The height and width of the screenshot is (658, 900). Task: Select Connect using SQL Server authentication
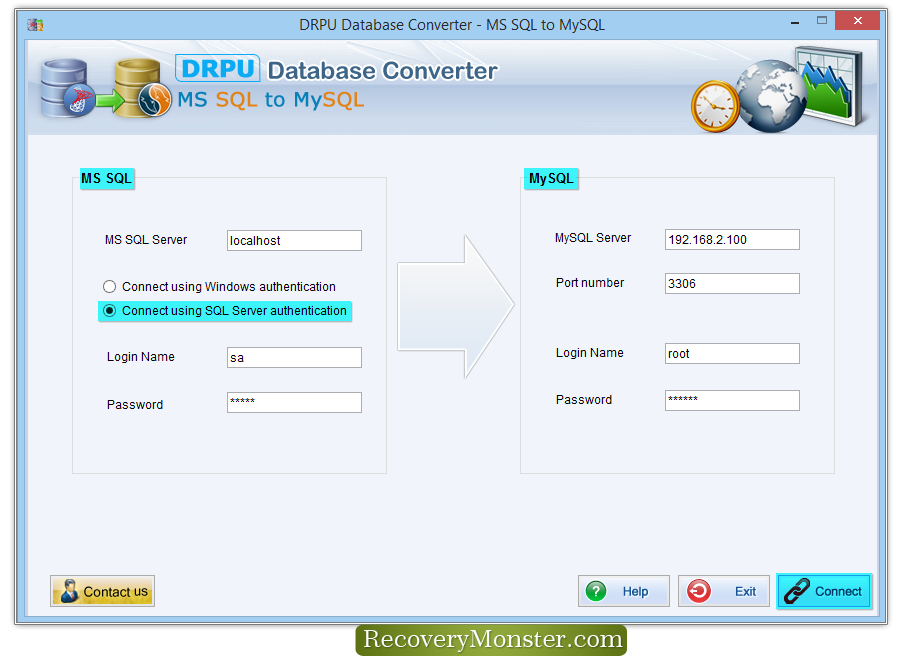tap(224, 311)
